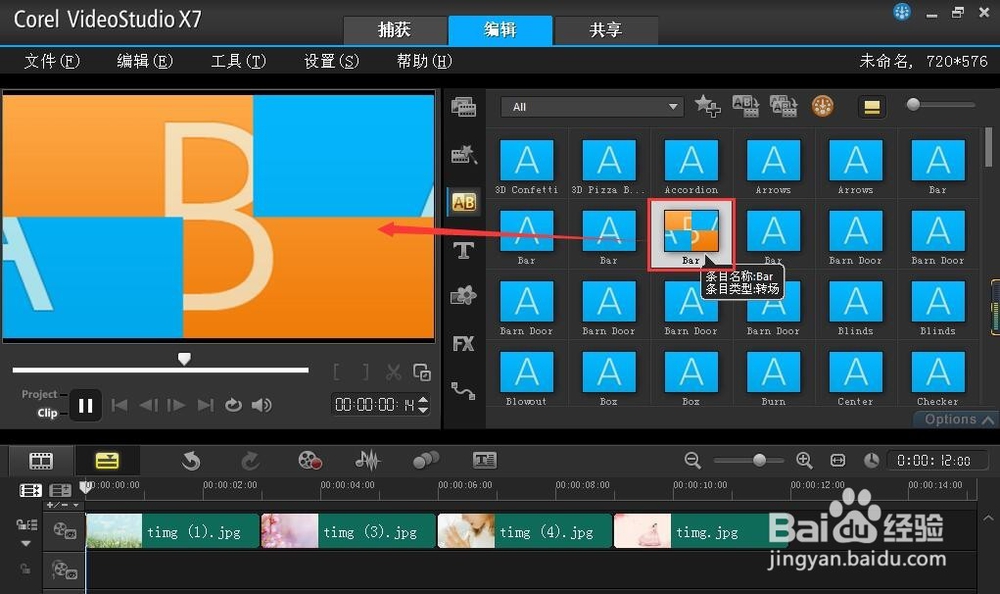The width and height of the screenshot is (1000, 594).
Task: Set Mark-out bracket
Action: (x=365, y=372)
